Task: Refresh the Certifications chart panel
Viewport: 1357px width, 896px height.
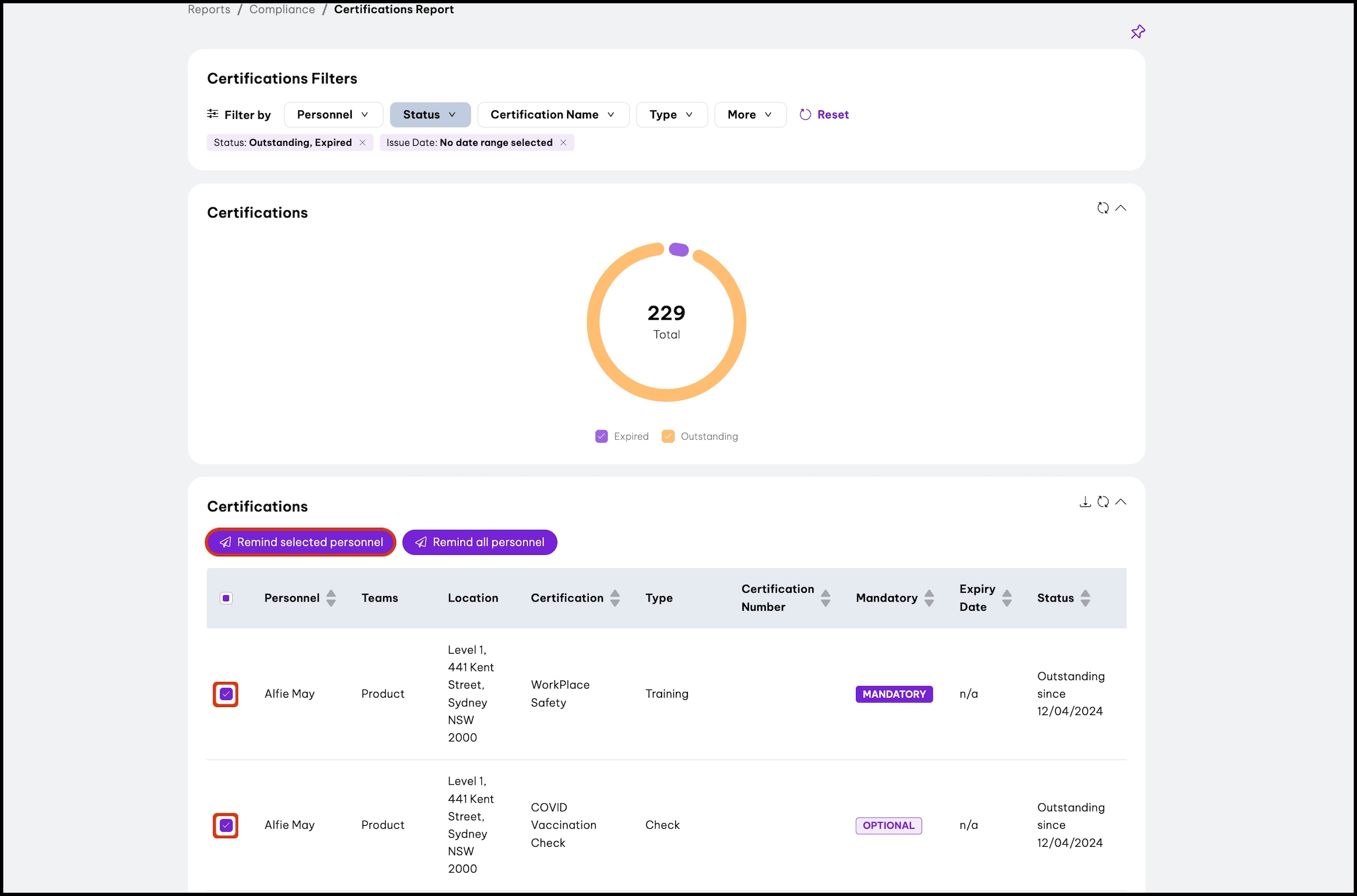Action: [x=1103, y=208]
